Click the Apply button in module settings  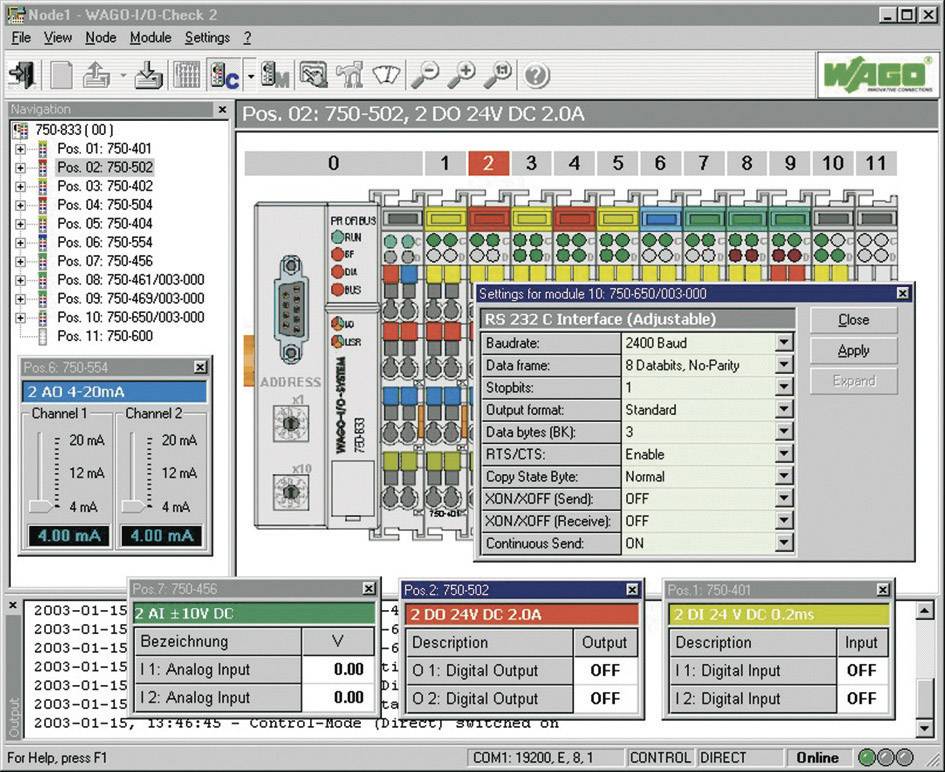point(853,350)
